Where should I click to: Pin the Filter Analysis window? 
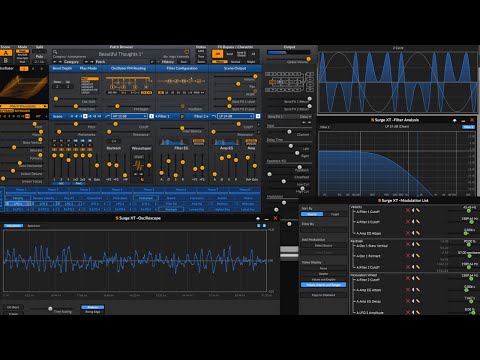pyautogui.click(x=454, y=120)
